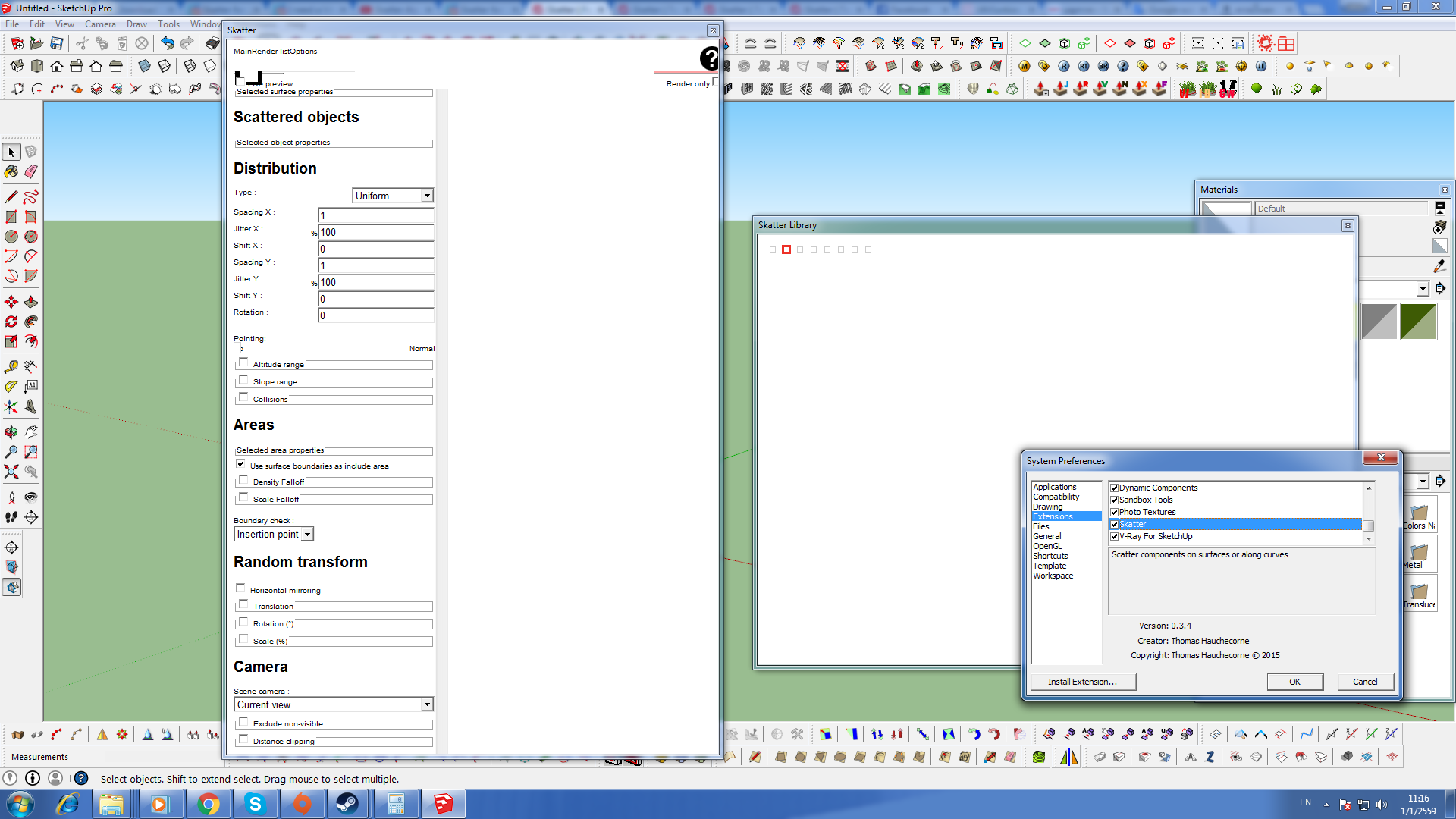Click Cancel in System Preferences
This screenshot has width=1456, height=819.
(1366, 682)
